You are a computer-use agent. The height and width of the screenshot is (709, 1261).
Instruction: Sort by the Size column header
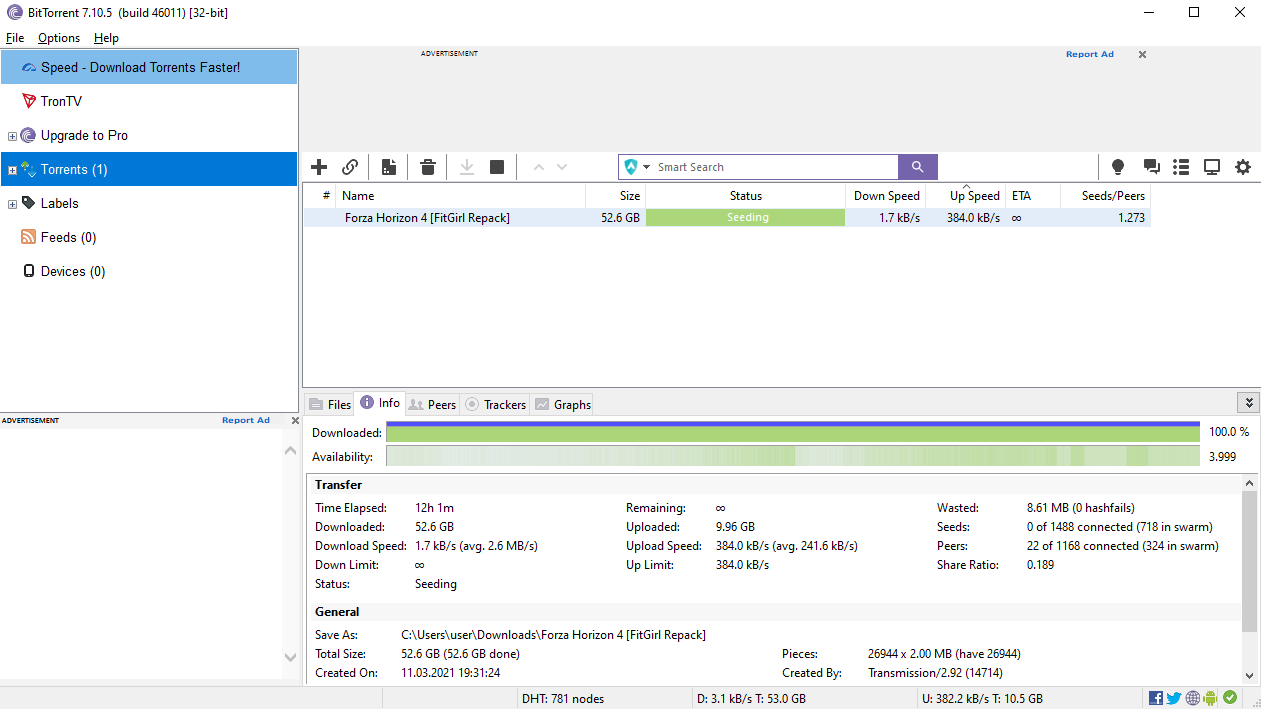[x=615, y=196]
